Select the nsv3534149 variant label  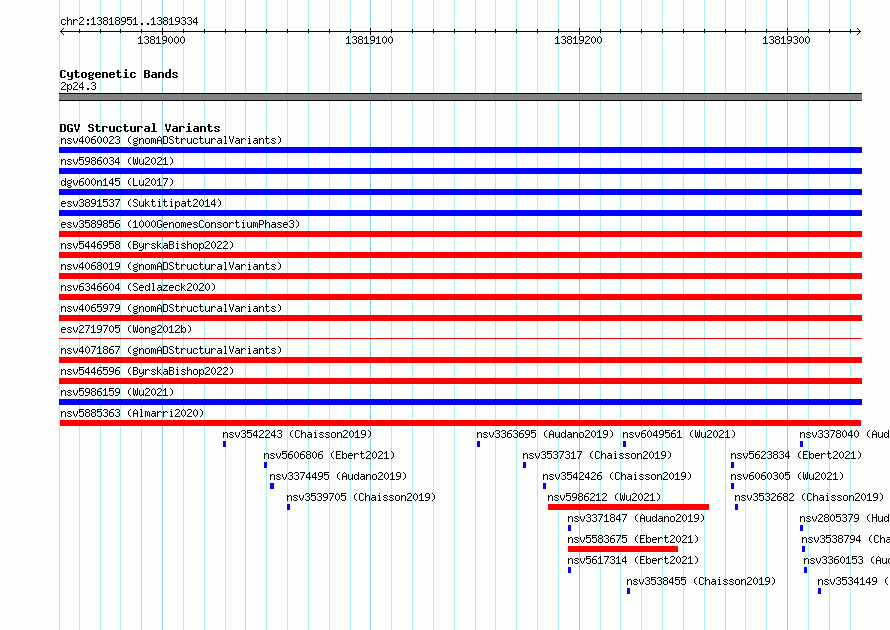[x=854, y=581]
